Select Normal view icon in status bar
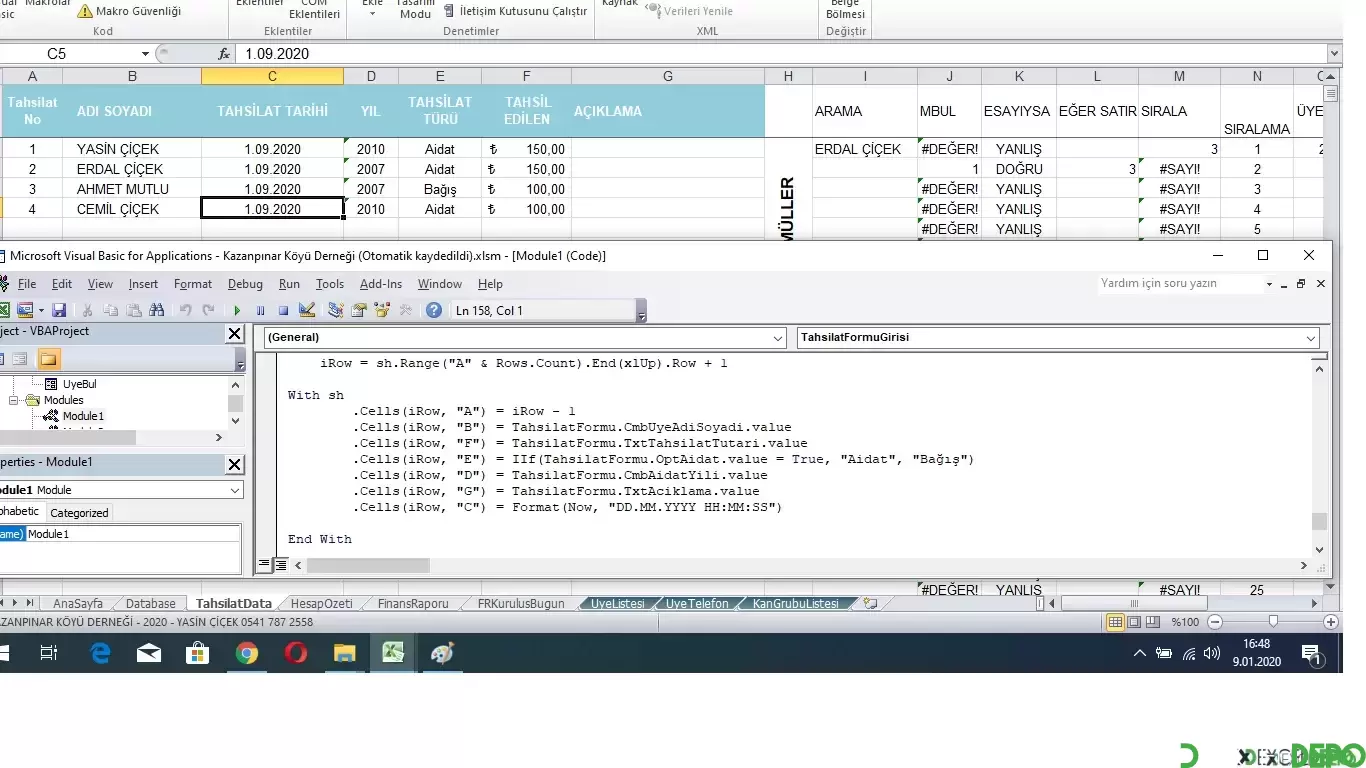Viewport: 1366px width, 768px height. click(x=1116, y=622)
